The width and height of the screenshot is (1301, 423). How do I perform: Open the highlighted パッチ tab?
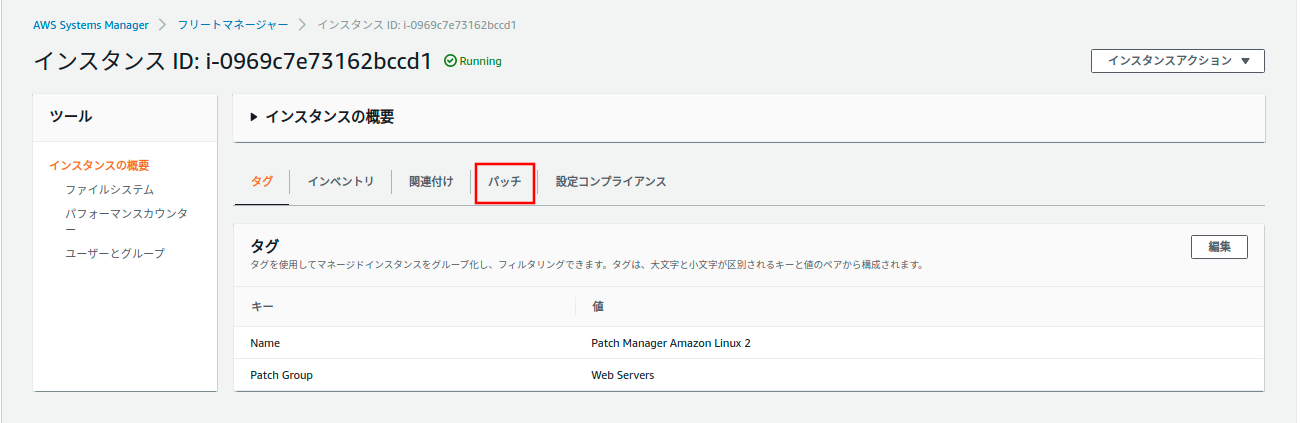(505, 183)
